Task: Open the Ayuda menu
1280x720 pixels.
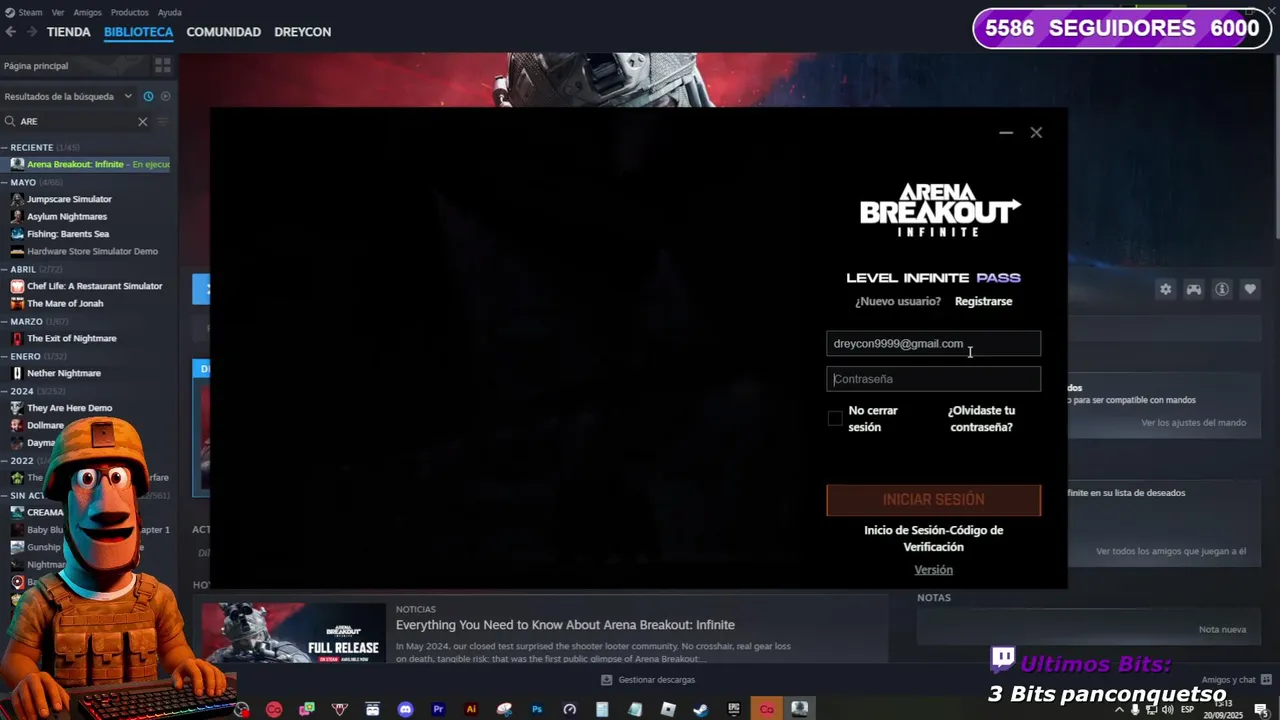Action: click(x=169, y=12)
